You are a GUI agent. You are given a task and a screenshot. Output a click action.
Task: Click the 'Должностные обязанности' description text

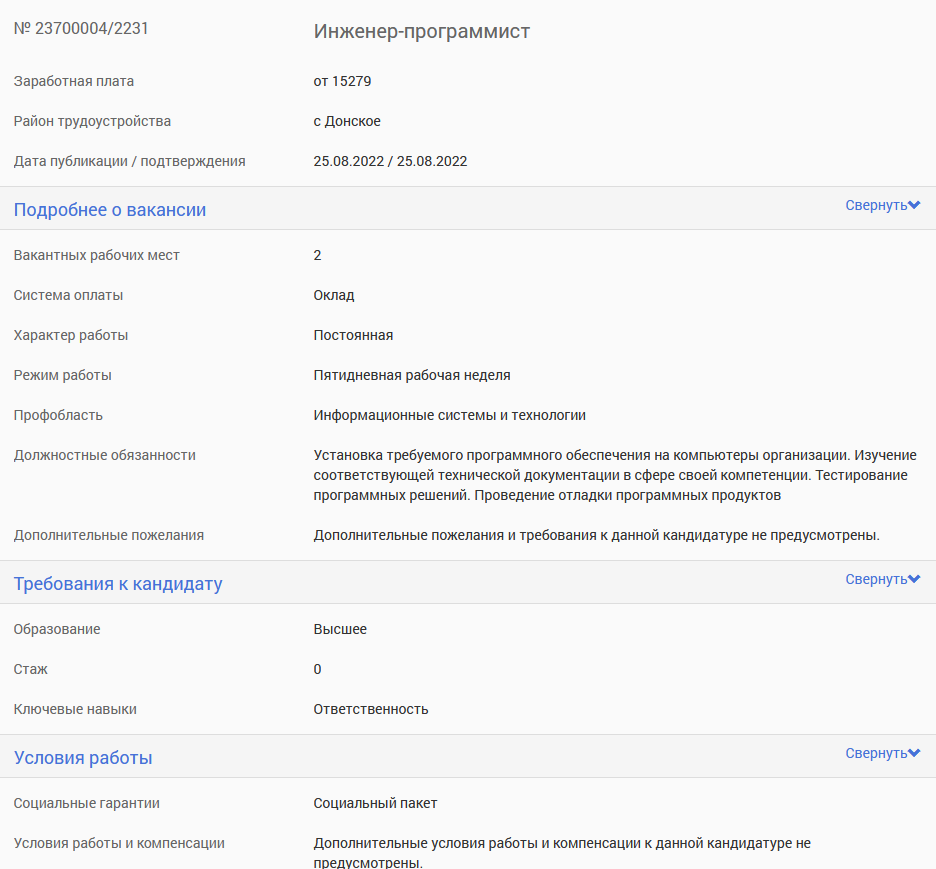pos(615,475)
